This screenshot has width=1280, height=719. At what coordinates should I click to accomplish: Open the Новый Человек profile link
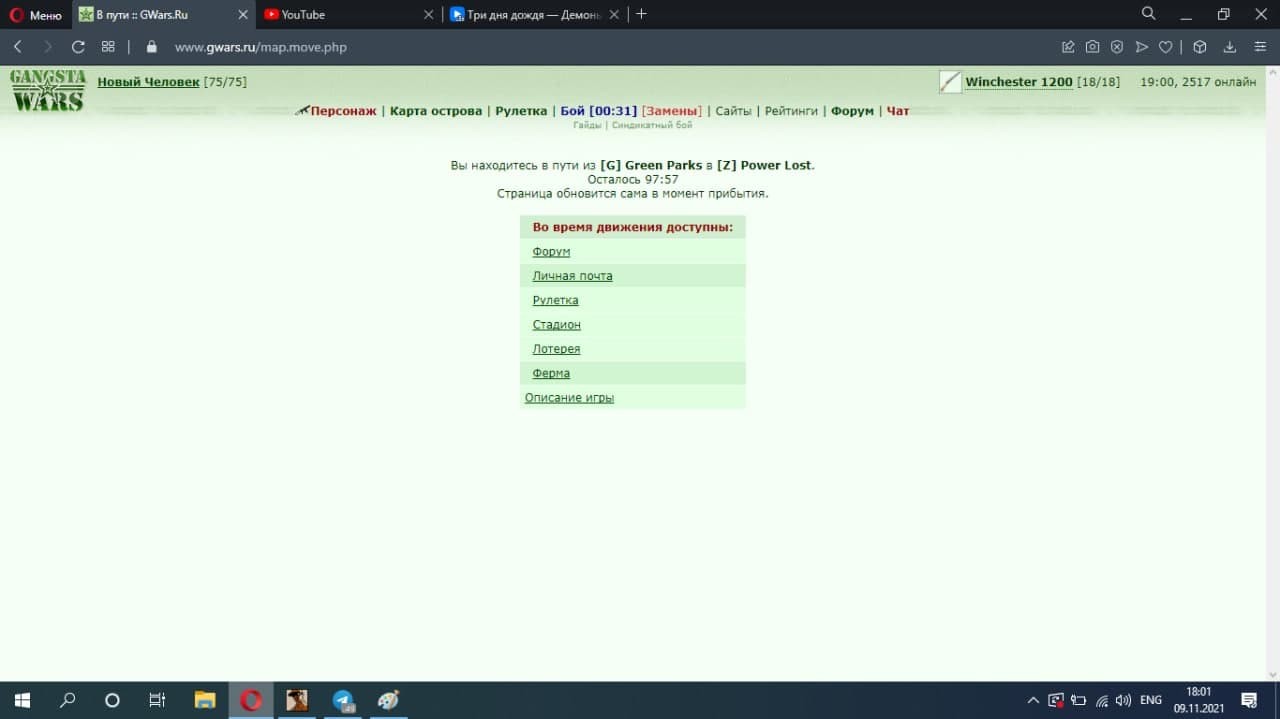click(x=148, y=82)
